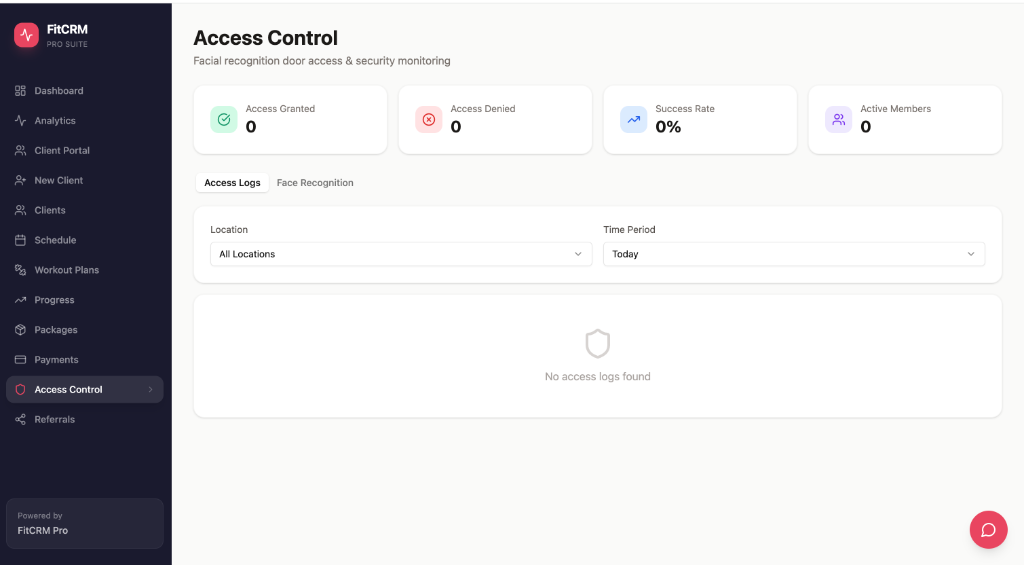Click the blue Success Rate trend icon
This screenshot has height=565, width=1024.
tap(633, 120)
